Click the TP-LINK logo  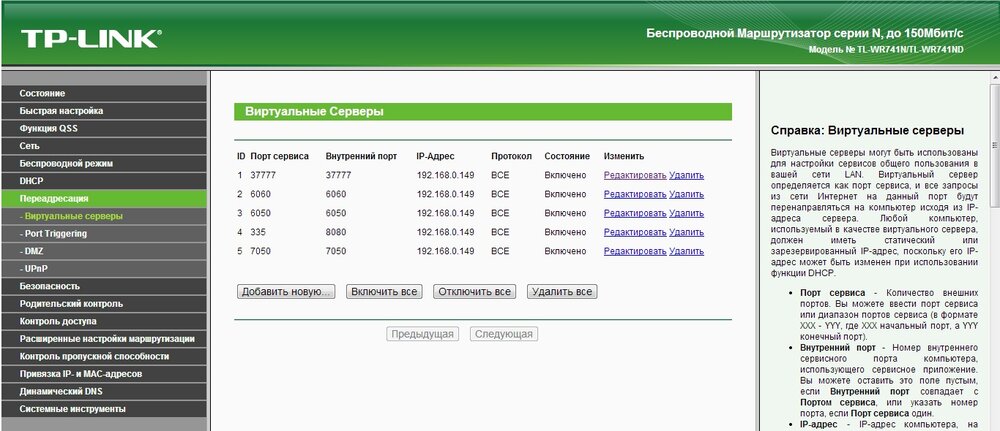pyautogui.click(x=91, y=39)
